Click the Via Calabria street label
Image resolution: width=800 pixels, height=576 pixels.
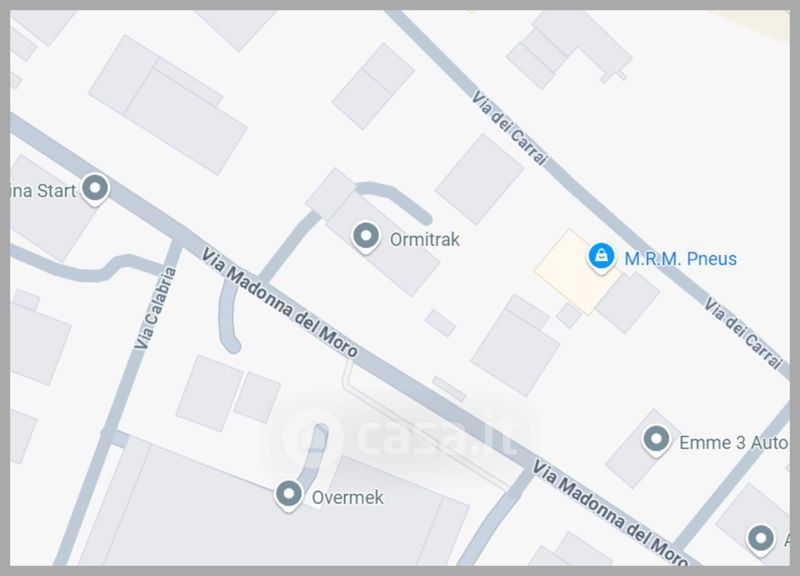tap(155, 308)
